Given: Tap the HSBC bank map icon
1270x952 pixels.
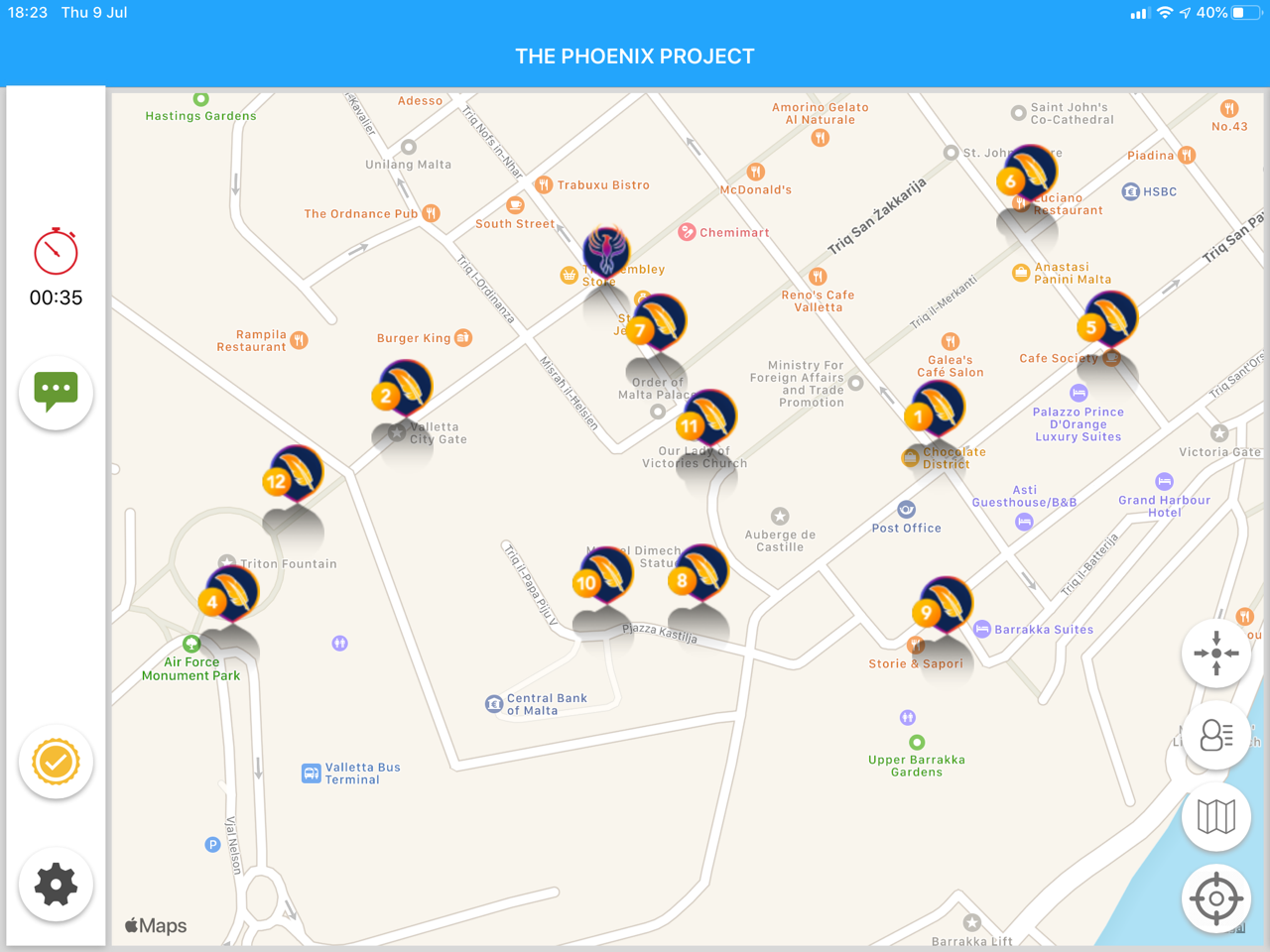Looking at the screenshot, I should click(1130, 191).
